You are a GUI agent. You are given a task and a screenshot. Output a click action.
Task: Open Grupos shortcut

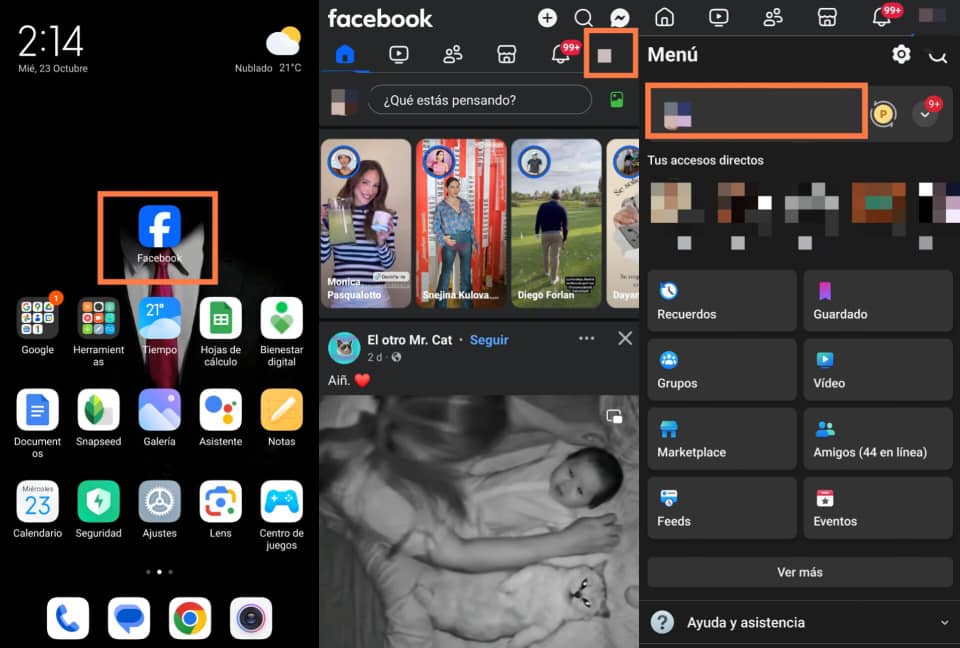pos(722,370)
